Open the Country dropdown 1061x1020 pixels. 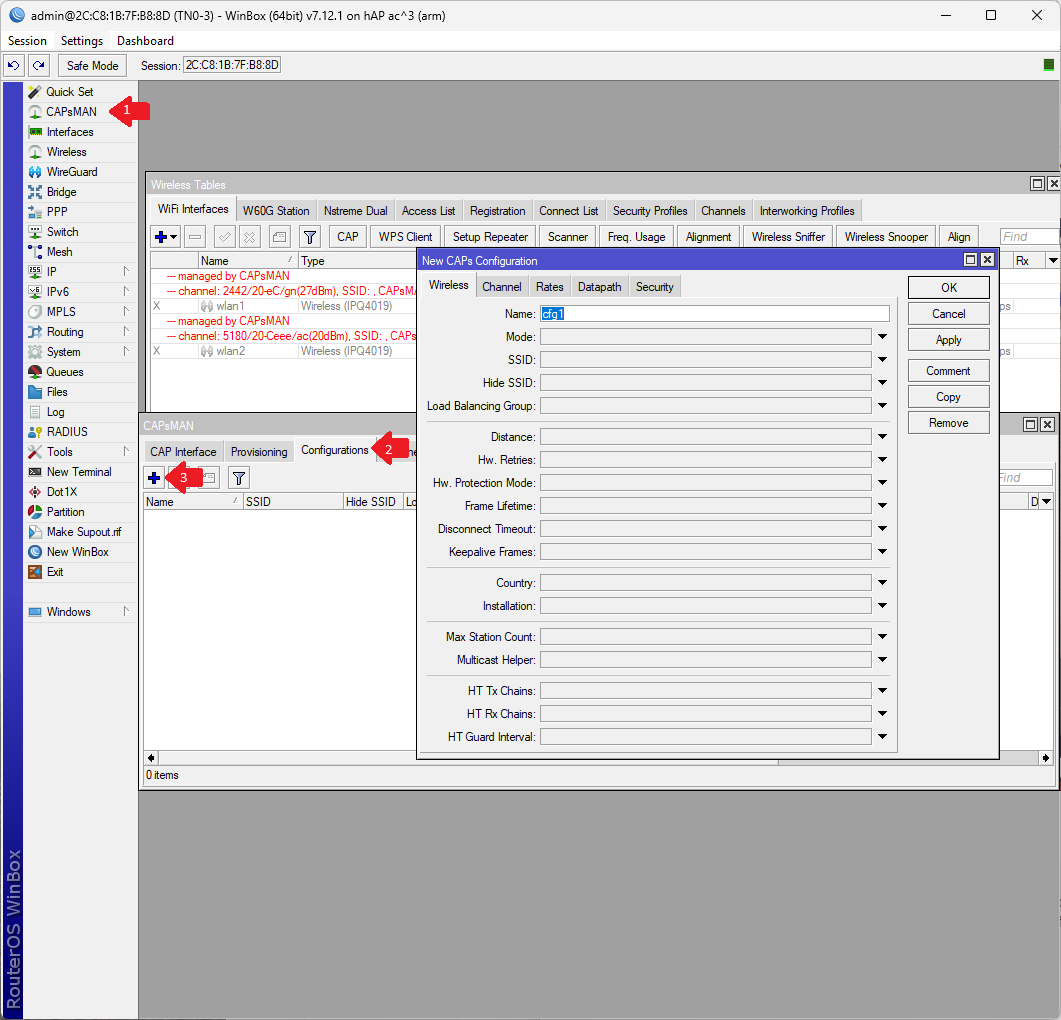(x=879, y=582)
